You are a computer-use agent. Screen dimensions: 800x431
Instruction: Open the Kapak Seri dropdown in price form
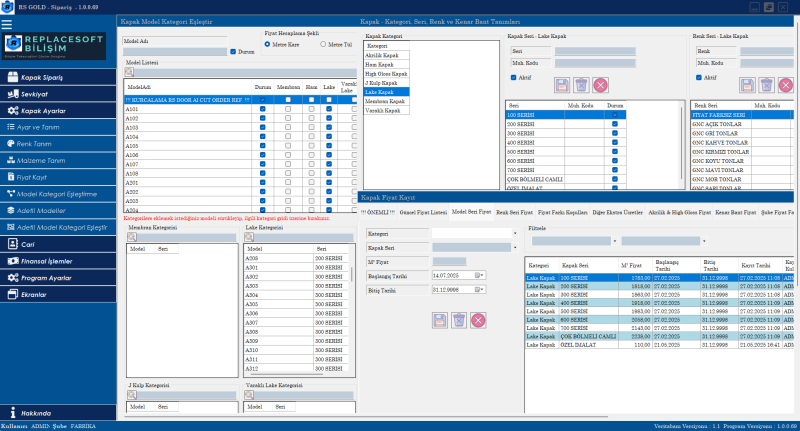pos(515,247)
